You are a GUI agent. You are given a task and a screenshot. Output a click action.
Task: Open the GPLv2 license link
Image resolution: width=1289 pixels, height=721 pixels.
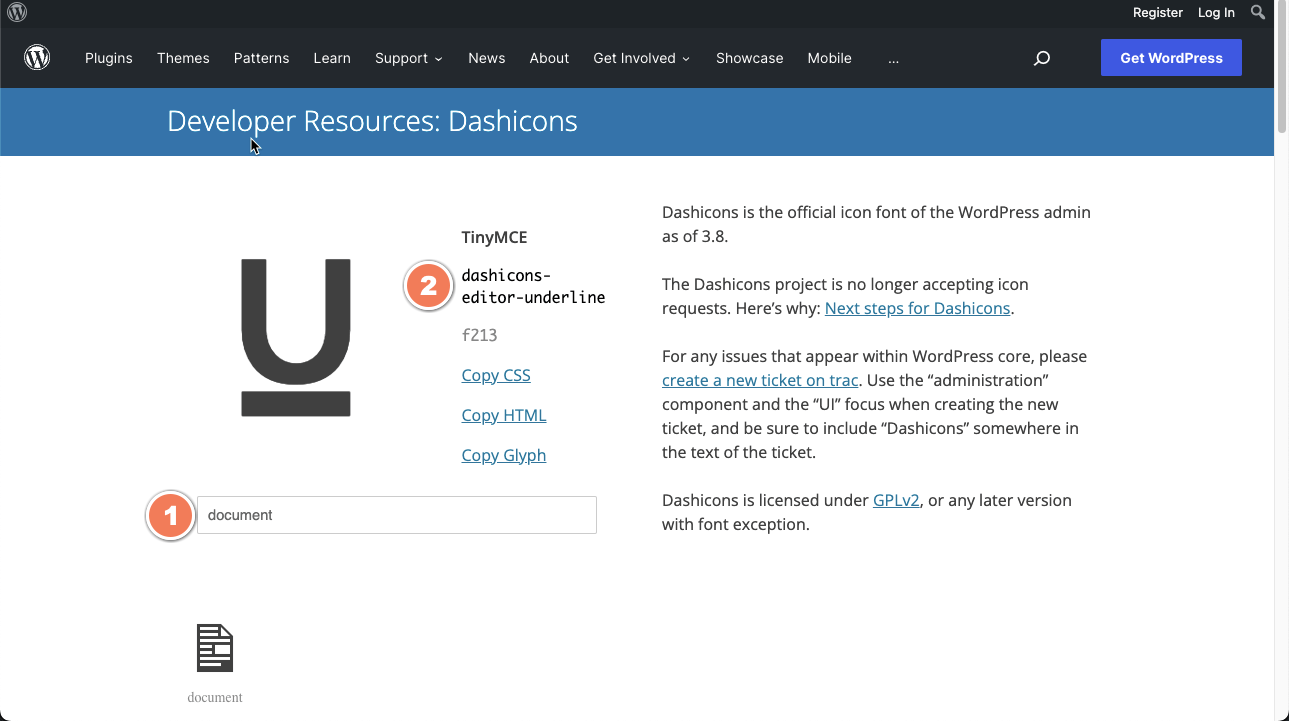point(896,500)
